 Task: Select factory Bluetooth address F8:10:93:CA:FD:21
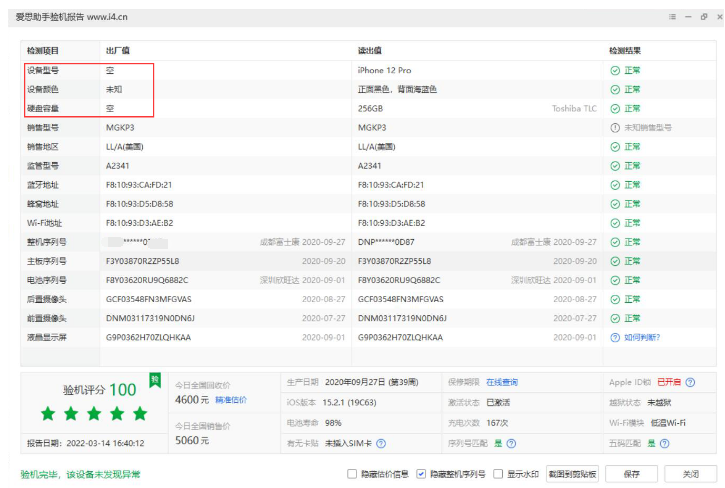[x=139, y=185]
